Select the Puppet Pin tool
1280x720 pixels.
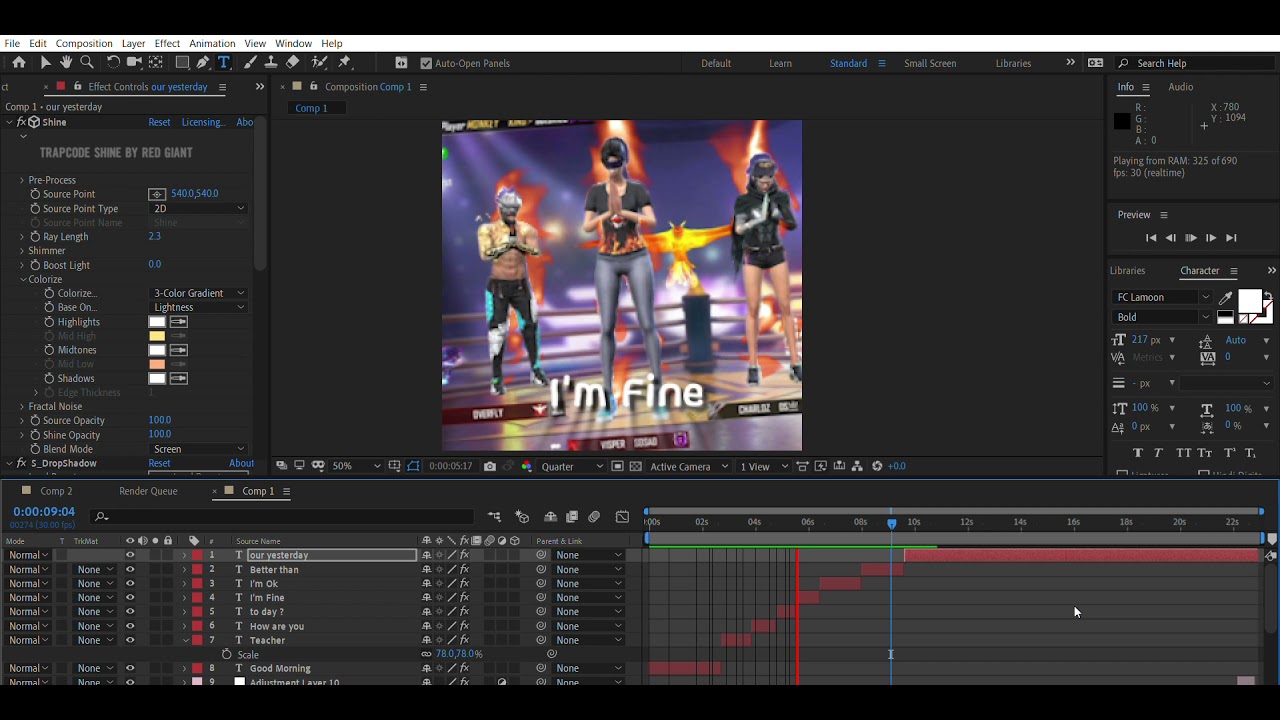[345, 63]
